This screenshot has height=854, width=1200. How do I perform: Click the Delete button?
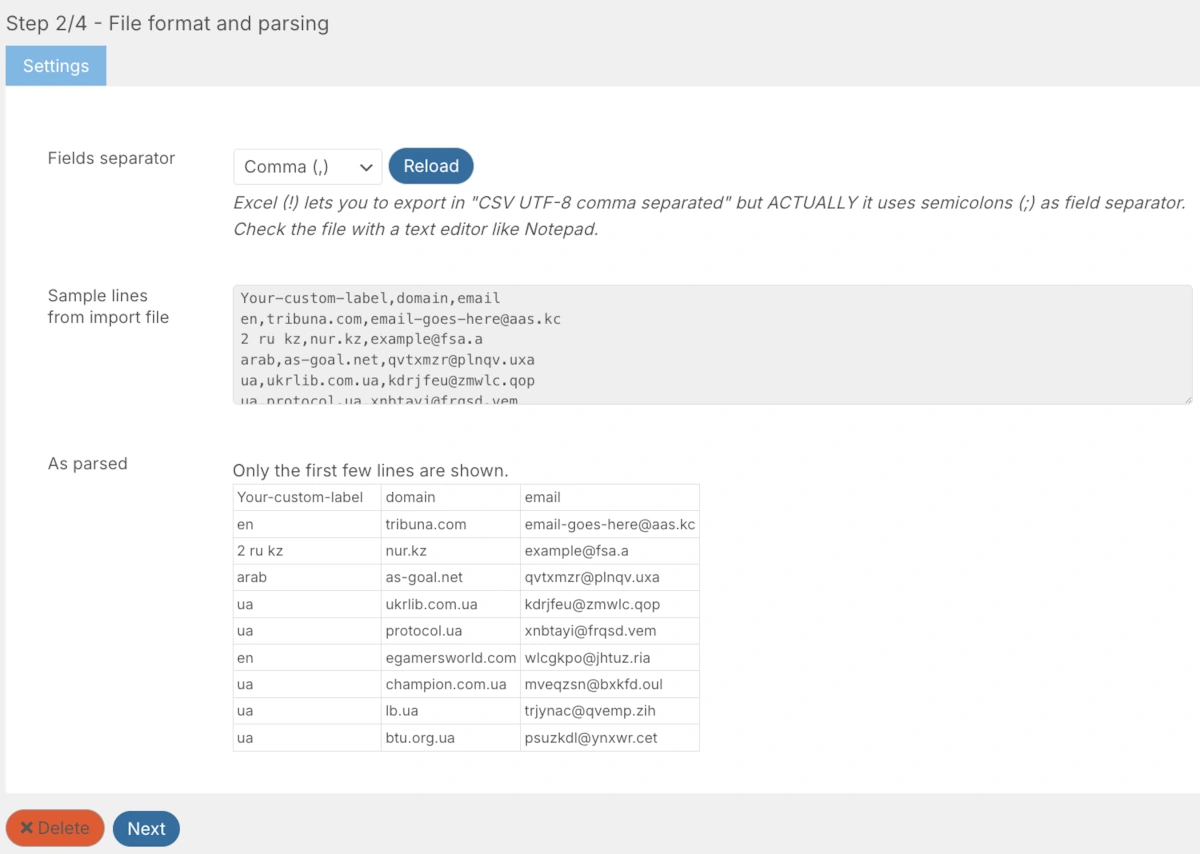[x=55, y=828]
